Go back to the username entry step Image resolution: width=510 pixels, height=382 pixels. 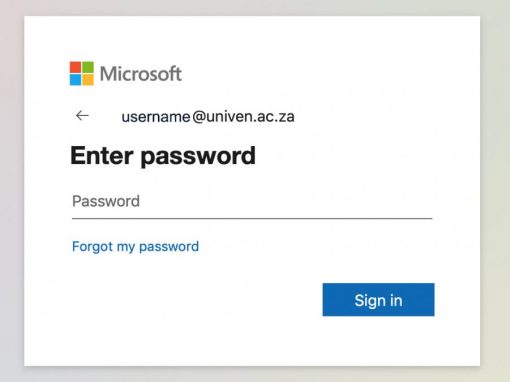[x=82, y=116]
